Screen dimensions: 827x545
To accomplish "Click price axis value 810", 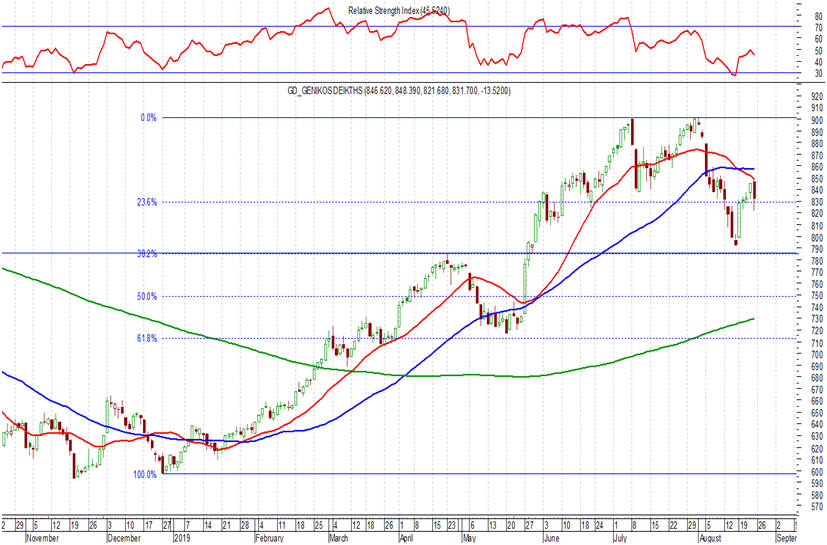I will 818,226.
